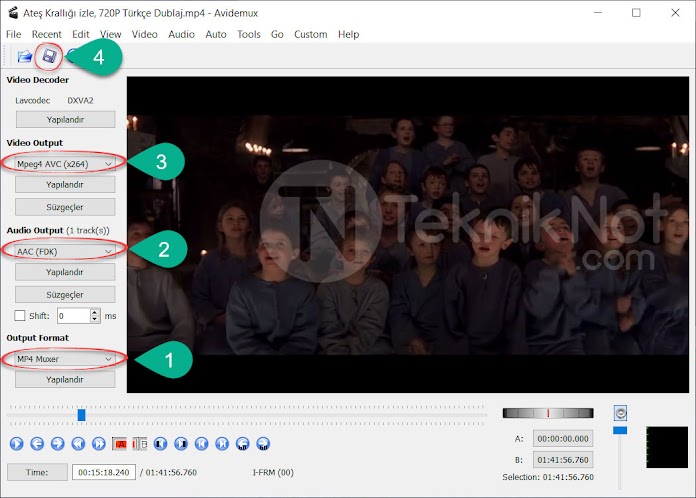Go to next frame with right arrow
696x498 pixels.
point(57,443)
